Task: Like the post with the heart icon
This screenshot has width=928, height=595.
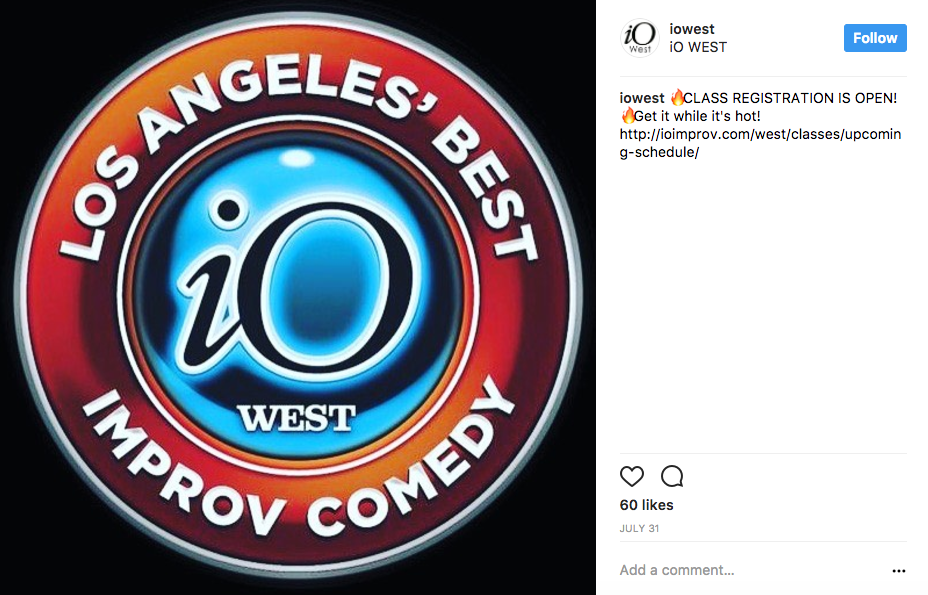Action: pos(631,477)
